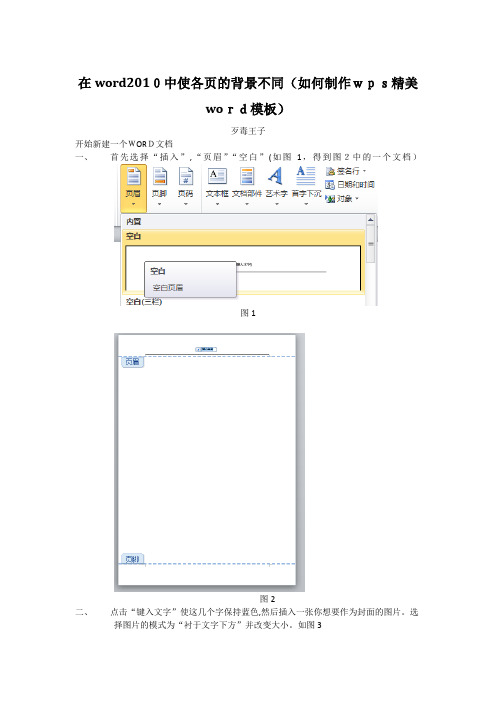496x702 pixels.
Task: Click the WordArt (艺术字) icon
Action: tap(276, 176)
